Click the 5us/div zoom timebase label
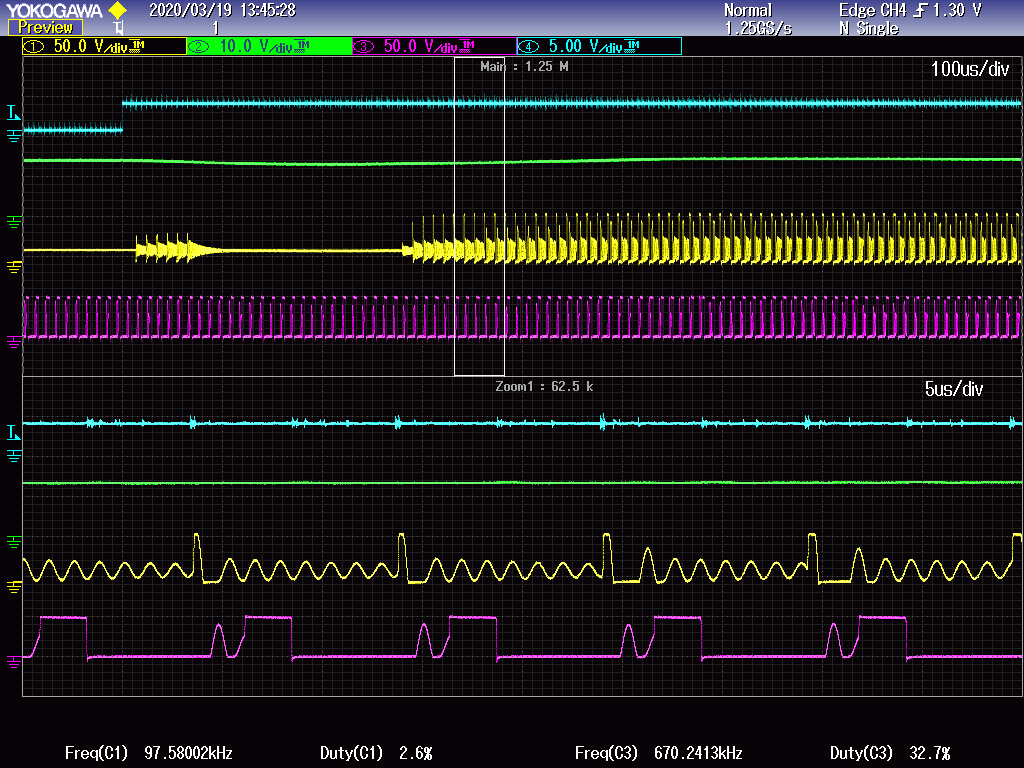 [953, 389]
